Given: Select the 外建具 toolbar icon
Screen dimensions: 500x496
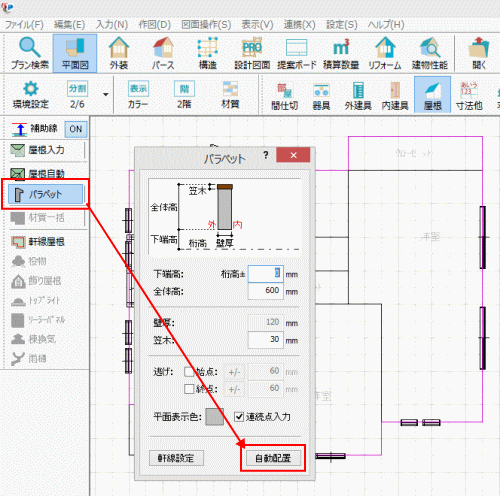Looking at the screenshot, I should (358, 96).
